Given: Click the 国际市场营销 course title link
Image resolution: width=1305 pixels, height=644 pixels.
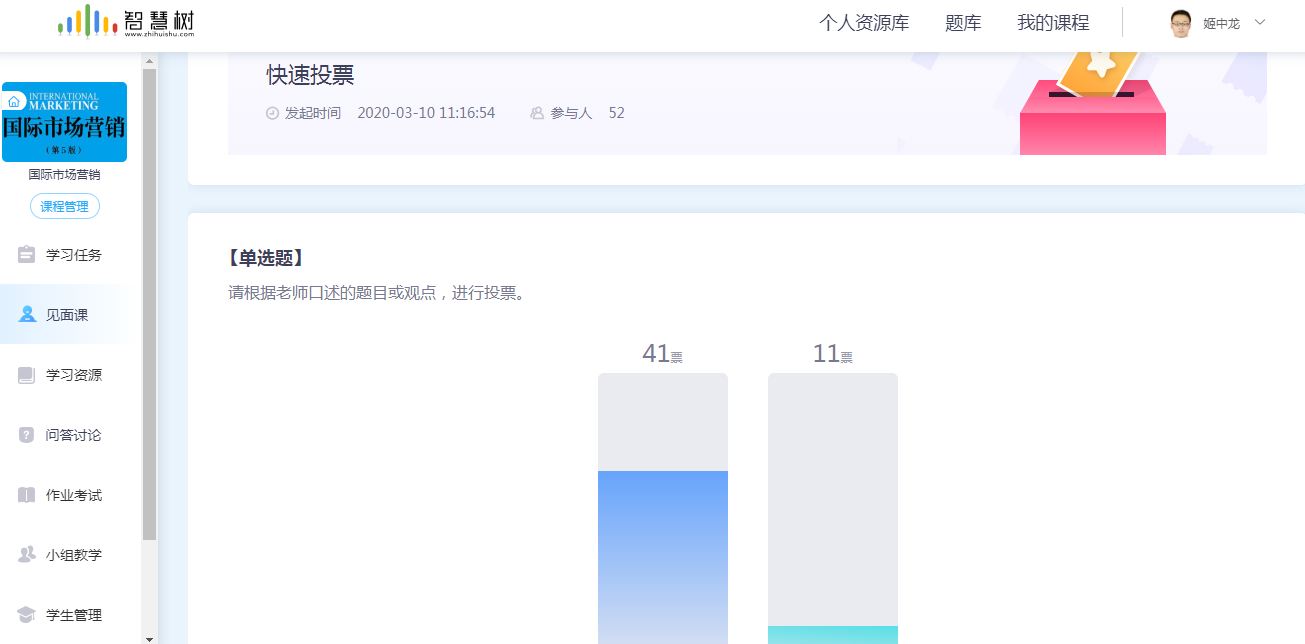Looking at the screenshot, I should pos(64,174).
